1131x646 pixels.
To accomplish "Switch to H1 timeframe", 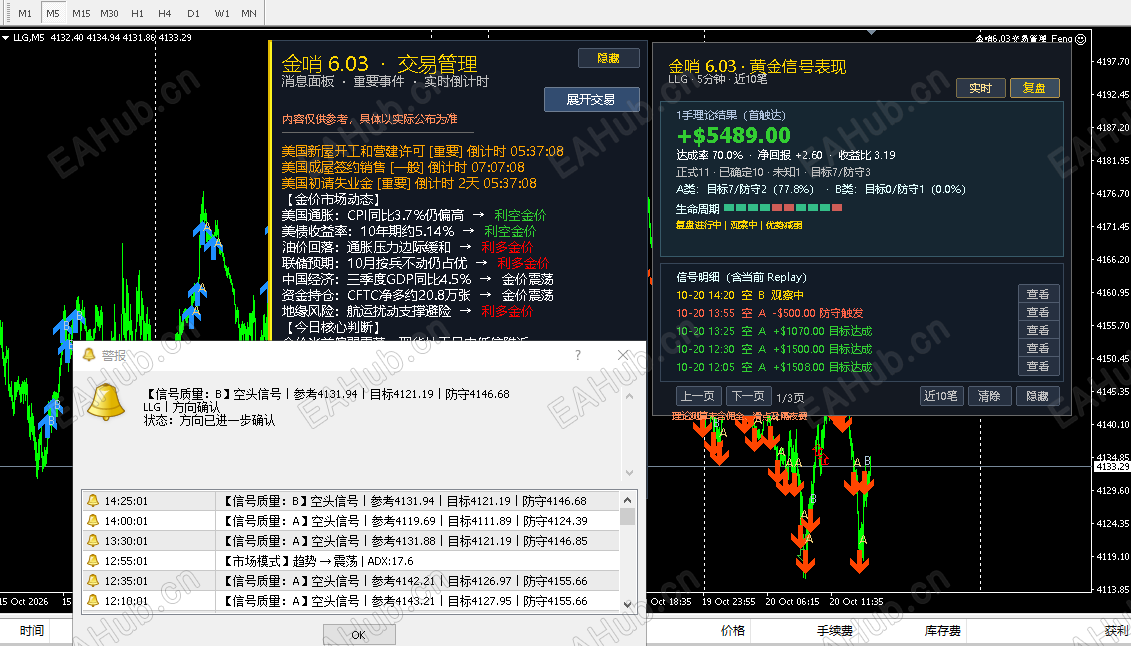I will tap(138, 13).
